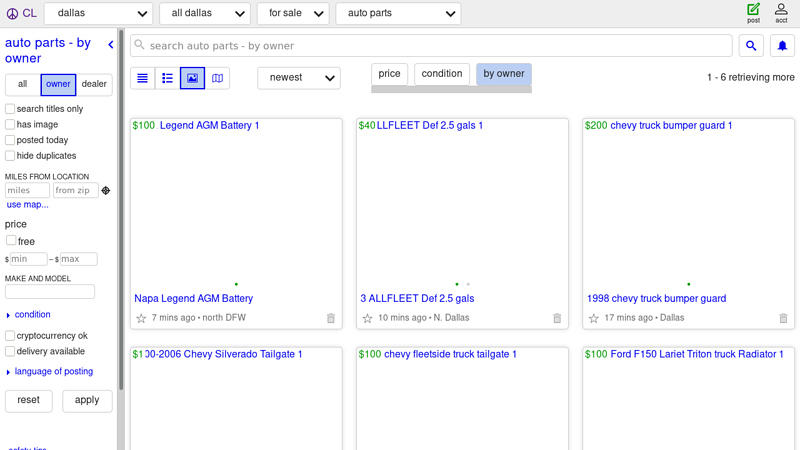Image resolution: width=800 pixels, height=450 pixels.
Task: Open the Ford F150 Lariet Radiator card
Action: (688, 398)
